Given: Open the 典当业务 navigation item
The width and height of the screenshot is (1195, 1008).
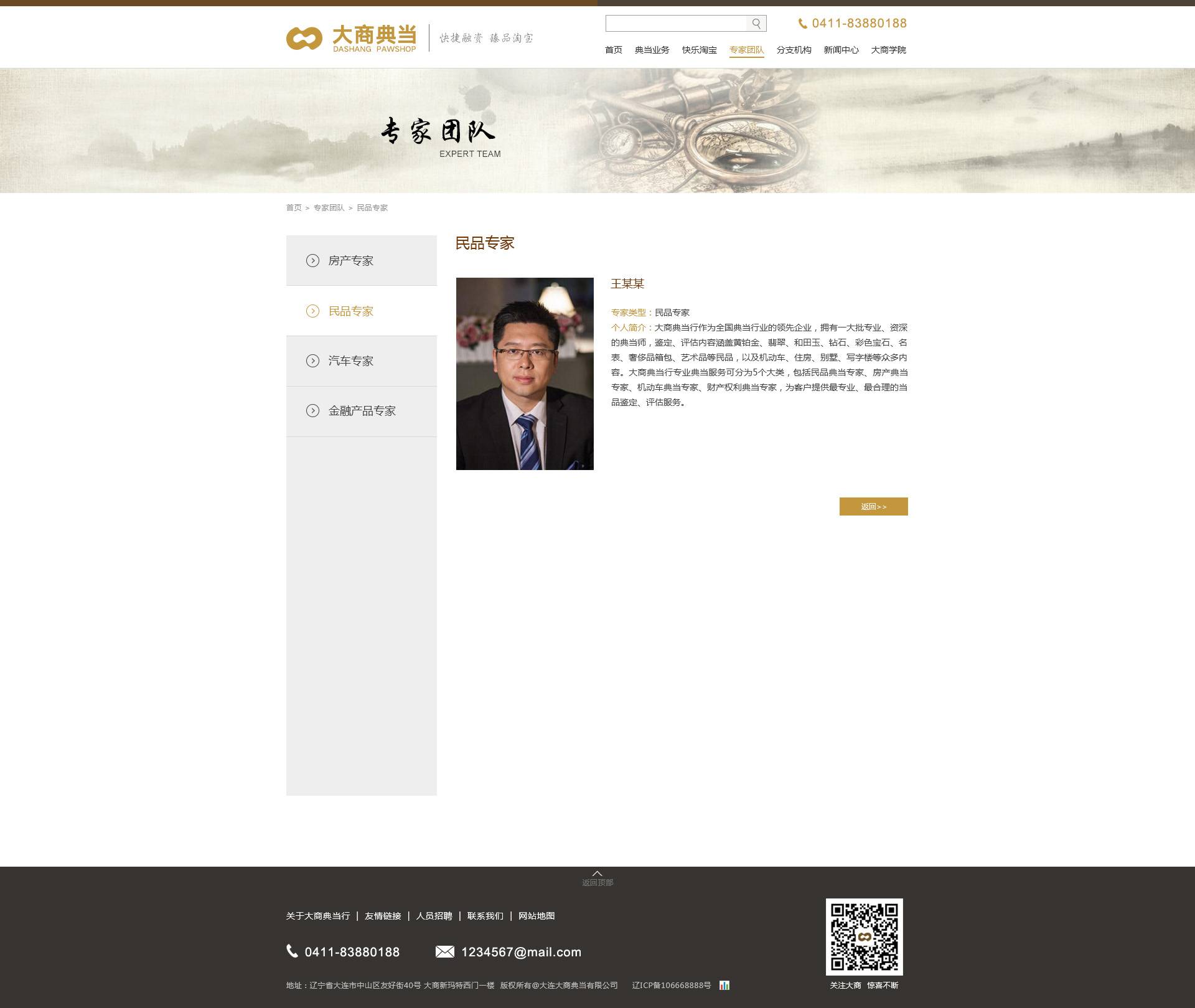Looking at the screenshot, I should coord(652,50).
